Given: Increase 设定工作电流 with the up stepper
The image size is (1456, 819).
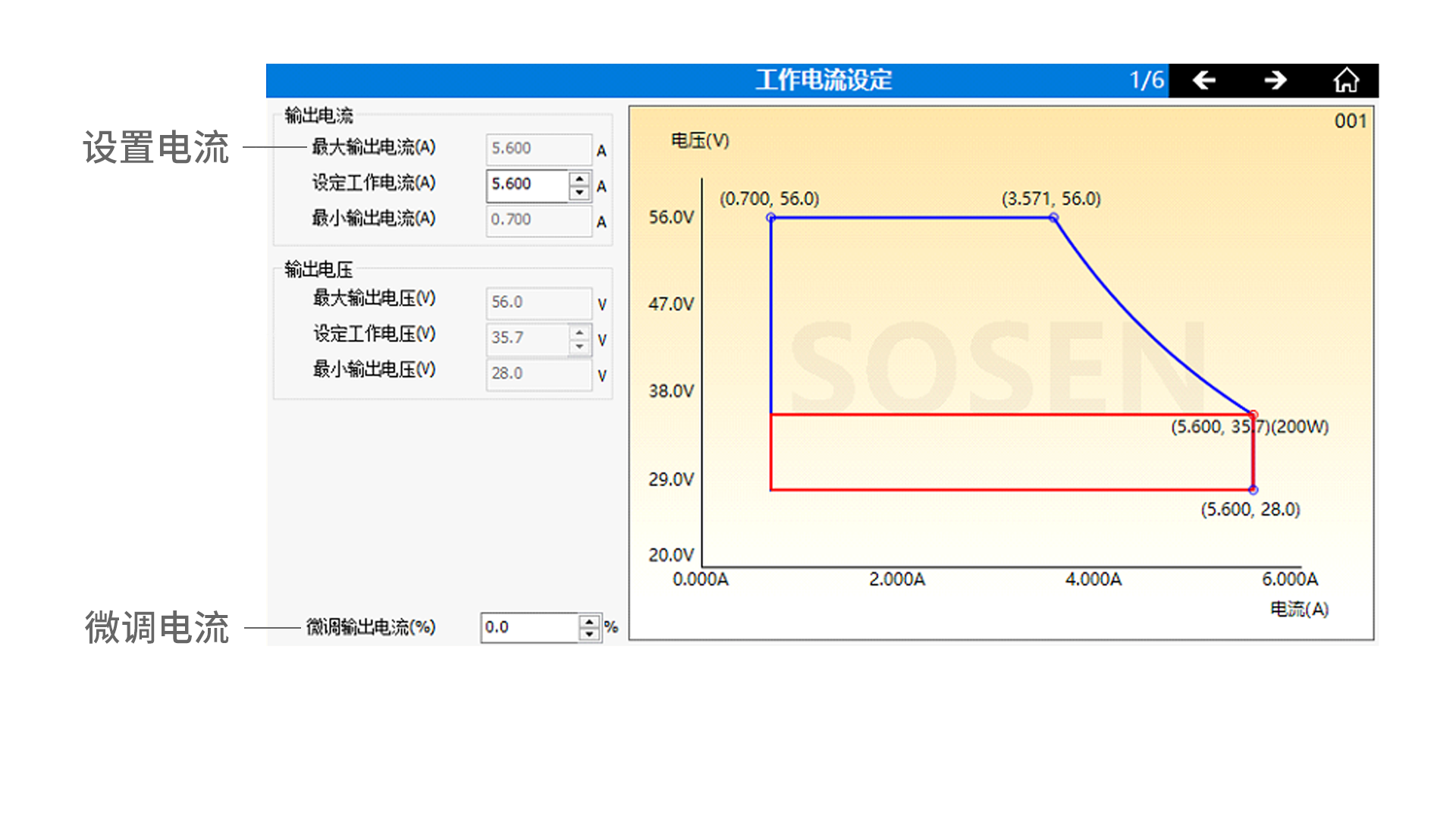Looking at the screenshot, I should pyautogui.click(x=579, y=180).
